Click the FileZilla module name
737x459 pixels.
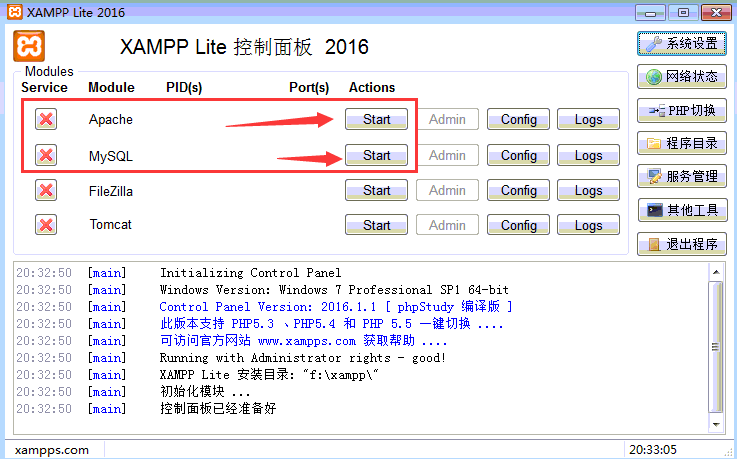coord(110,191)
